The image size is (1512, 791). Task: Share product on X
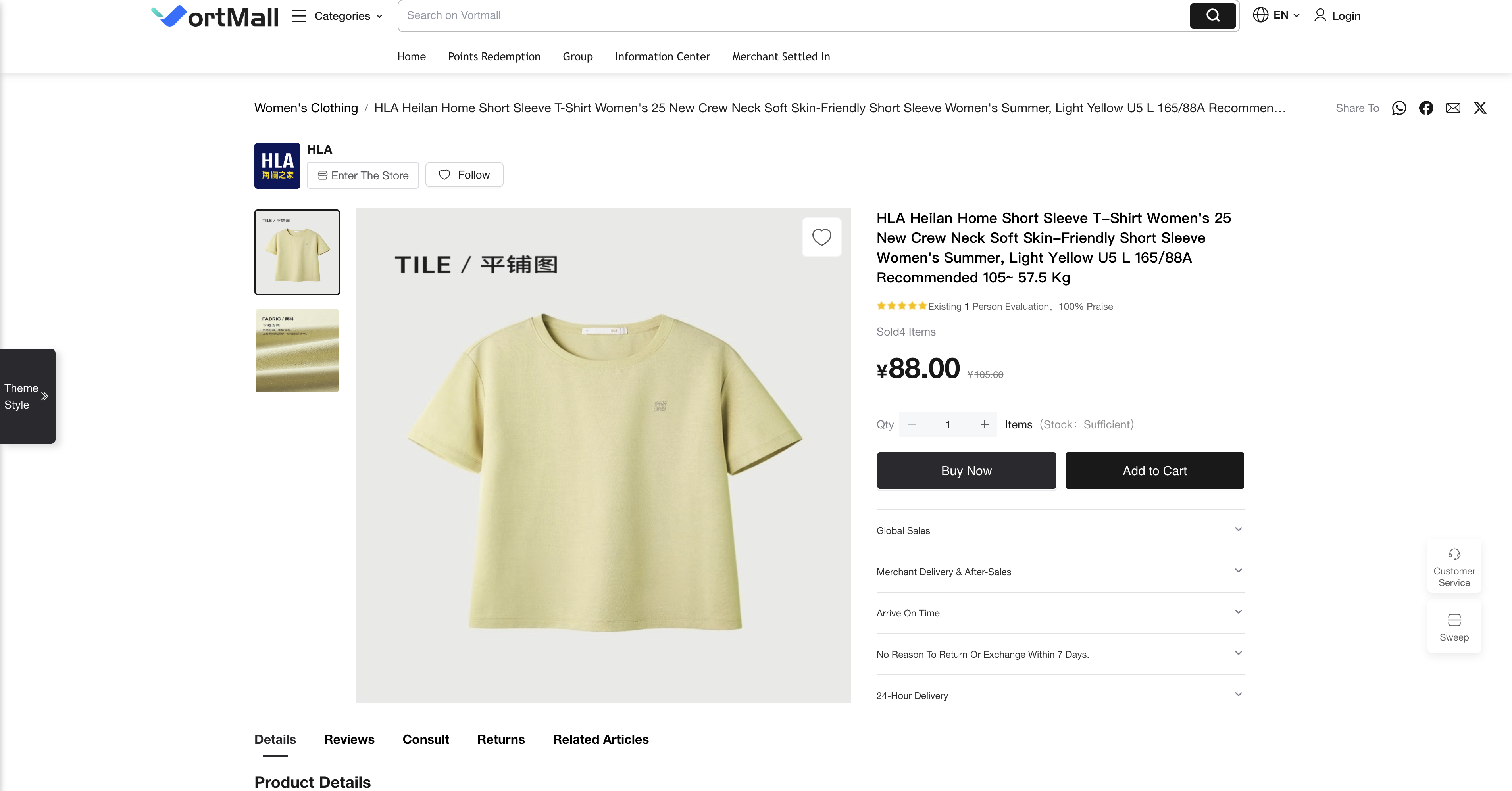pyautogui.click(x=1480, y=108)
